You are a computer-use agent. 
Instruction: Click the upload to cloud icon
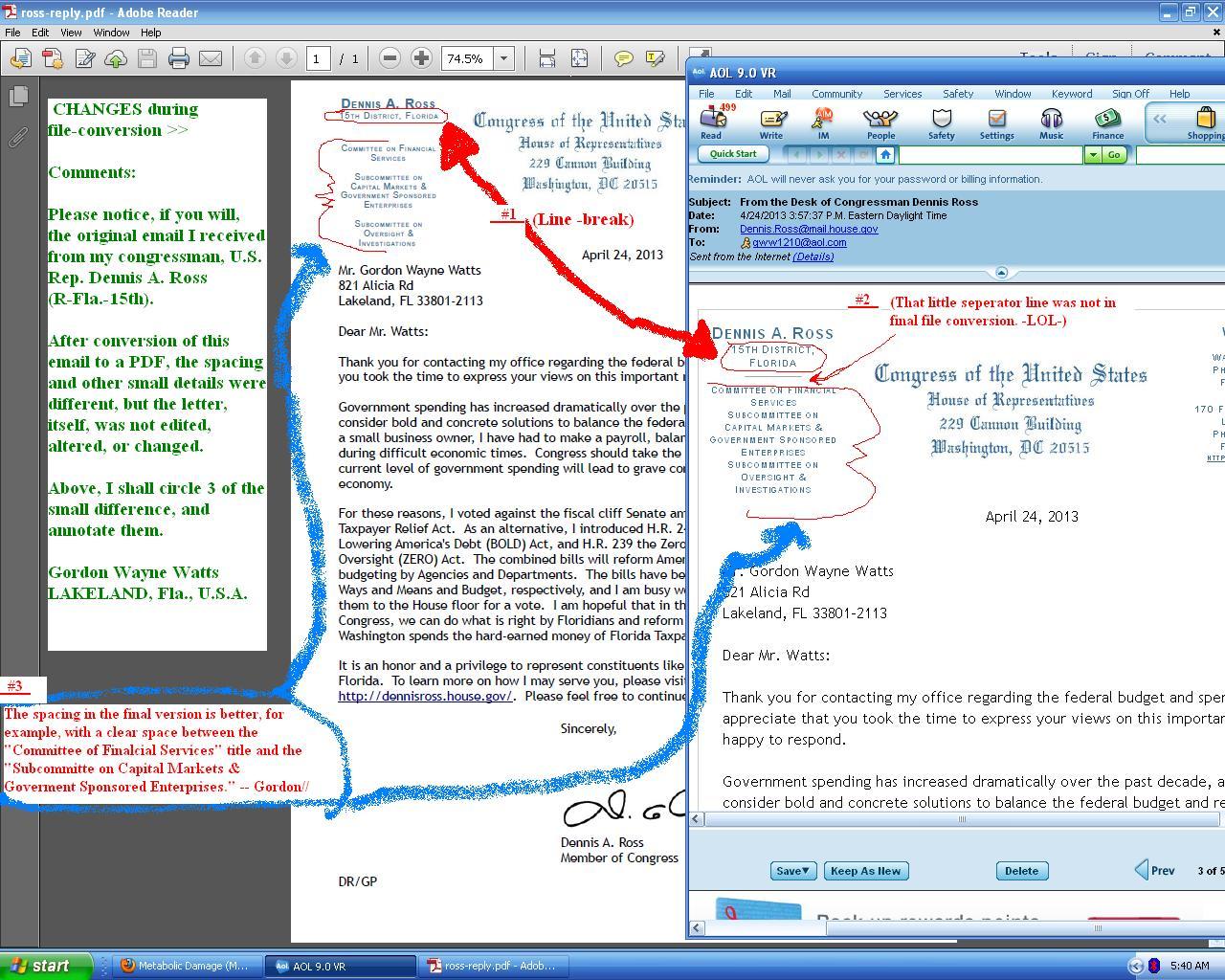116,58
